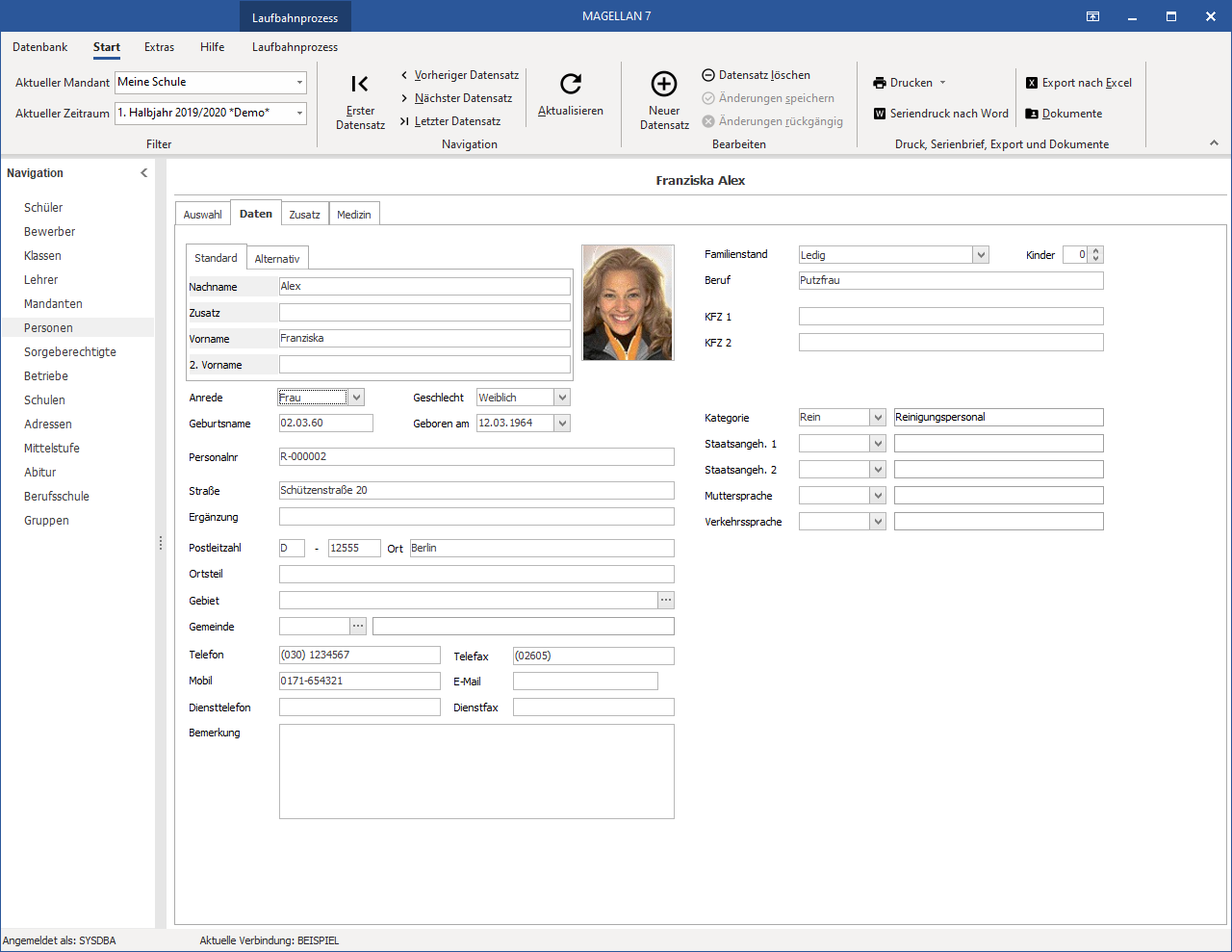Click the Bemerkung text area
This screenshot has width=1232, height=952.
(476, 771)
